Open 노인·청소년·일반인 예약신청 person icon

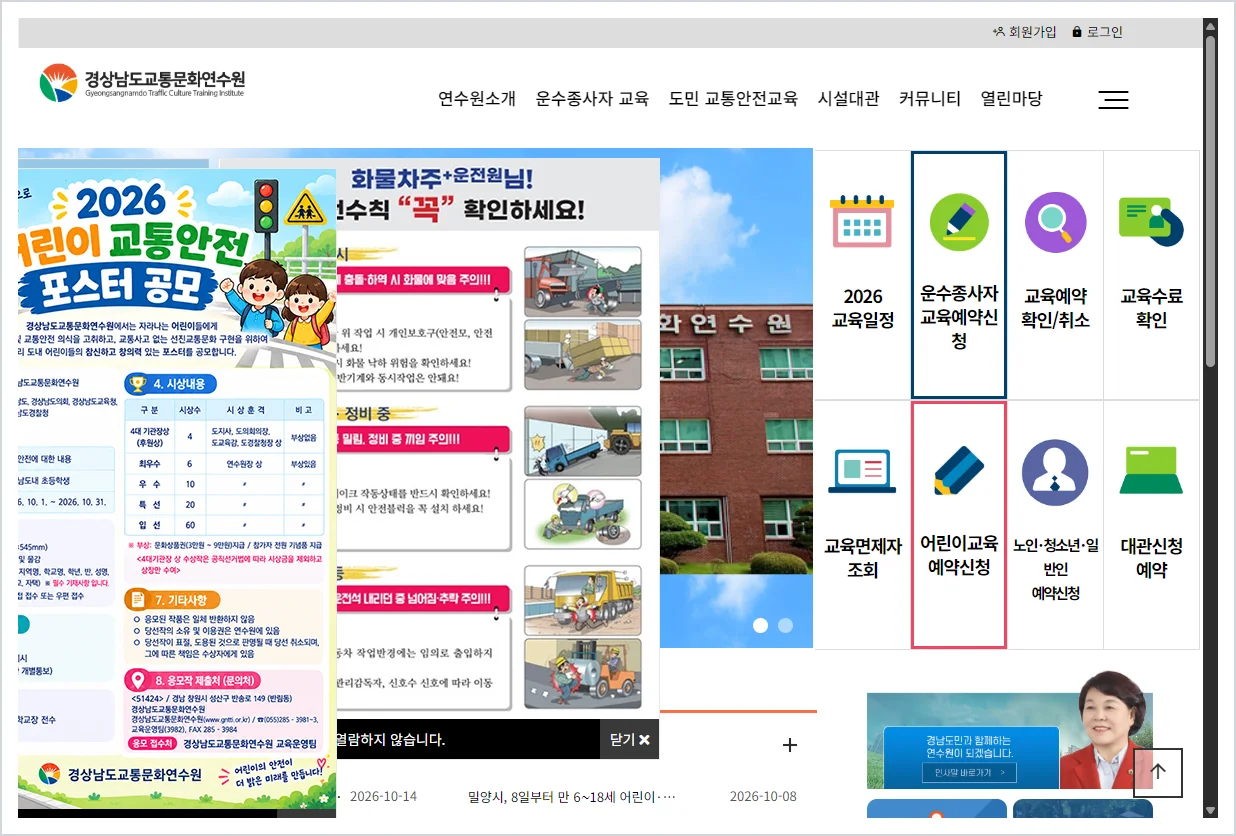click(1055, 472)
